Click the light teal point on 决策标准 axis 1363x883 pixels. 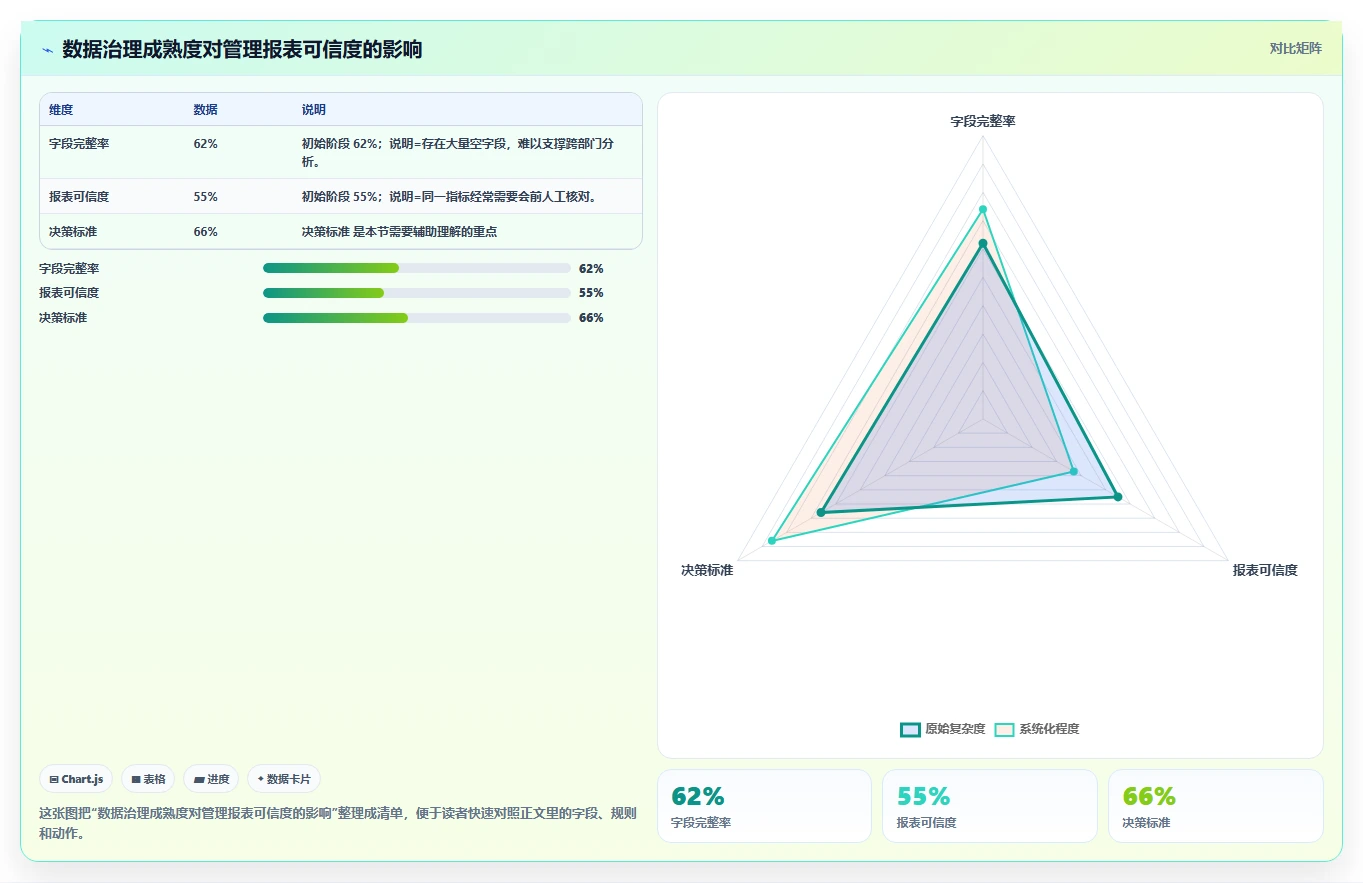tap(772, 541)
